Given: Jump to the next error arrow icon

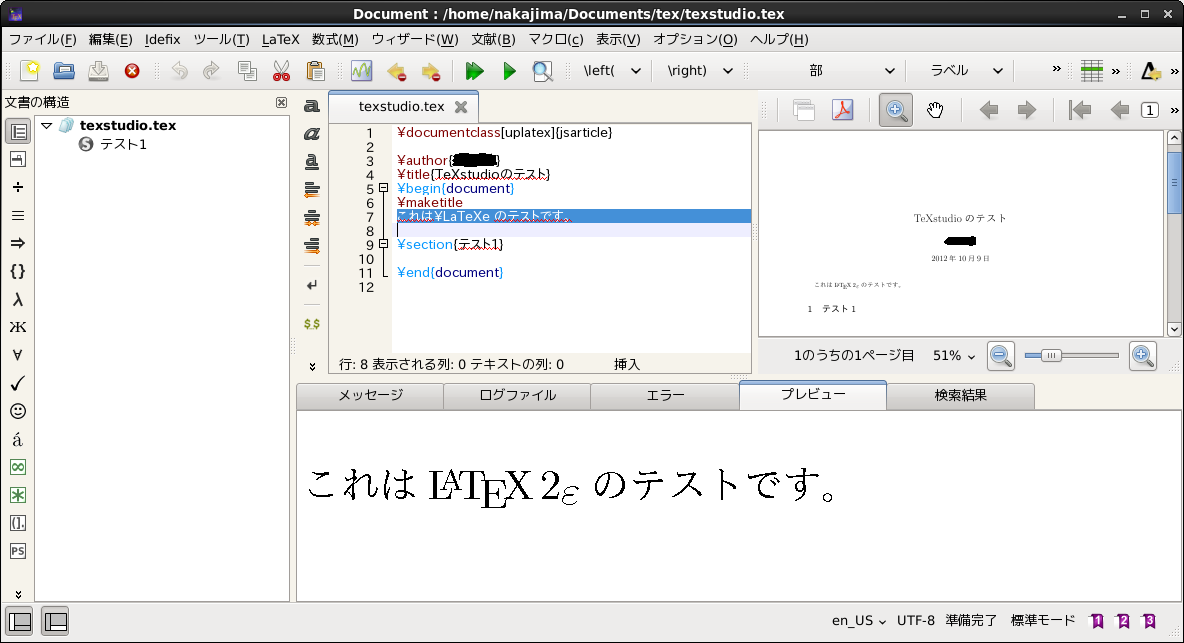Looking at the screenshot, I should (431, 72).
